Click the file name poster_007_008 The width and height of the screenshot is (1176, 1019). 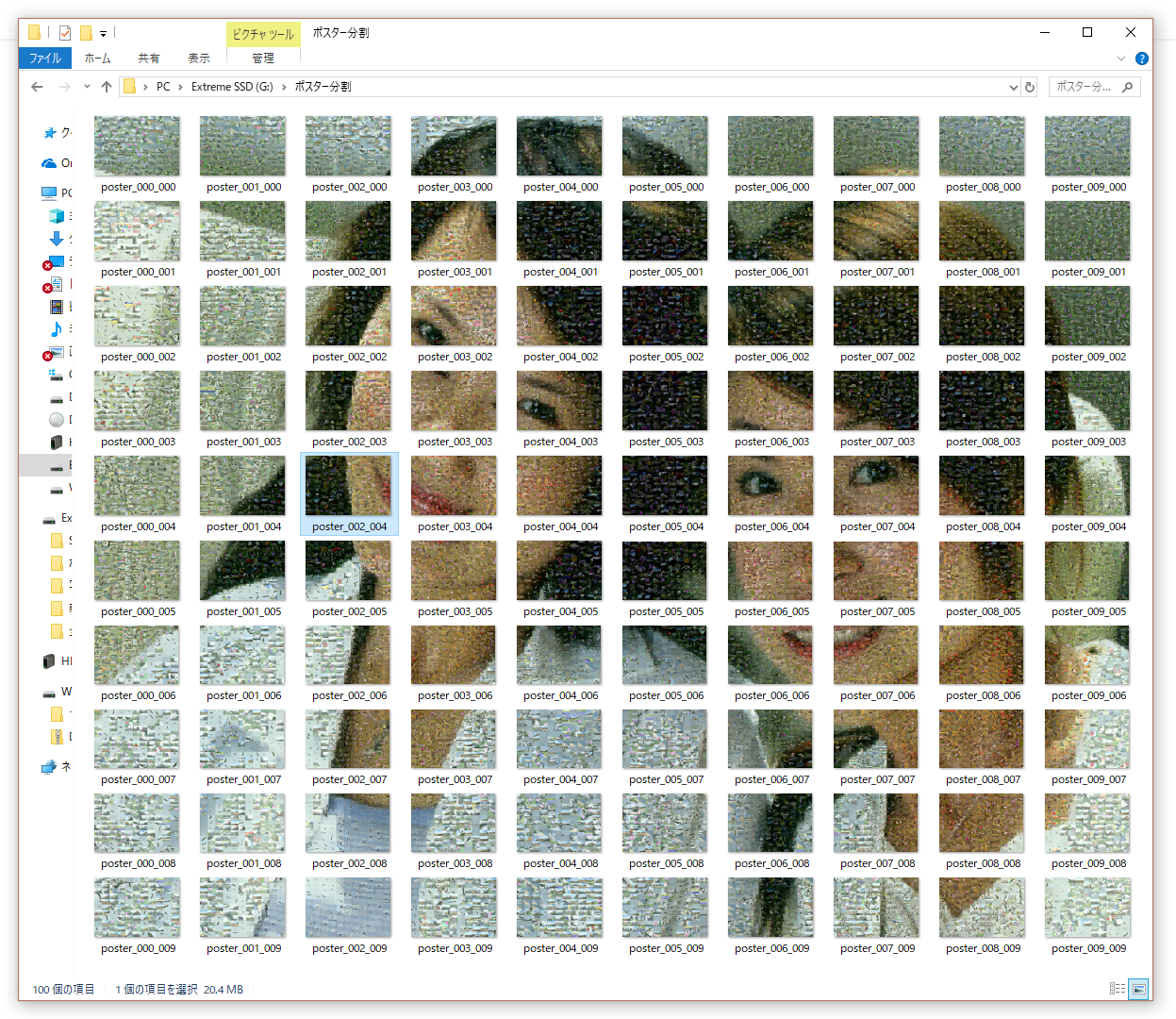pos(877,863)
